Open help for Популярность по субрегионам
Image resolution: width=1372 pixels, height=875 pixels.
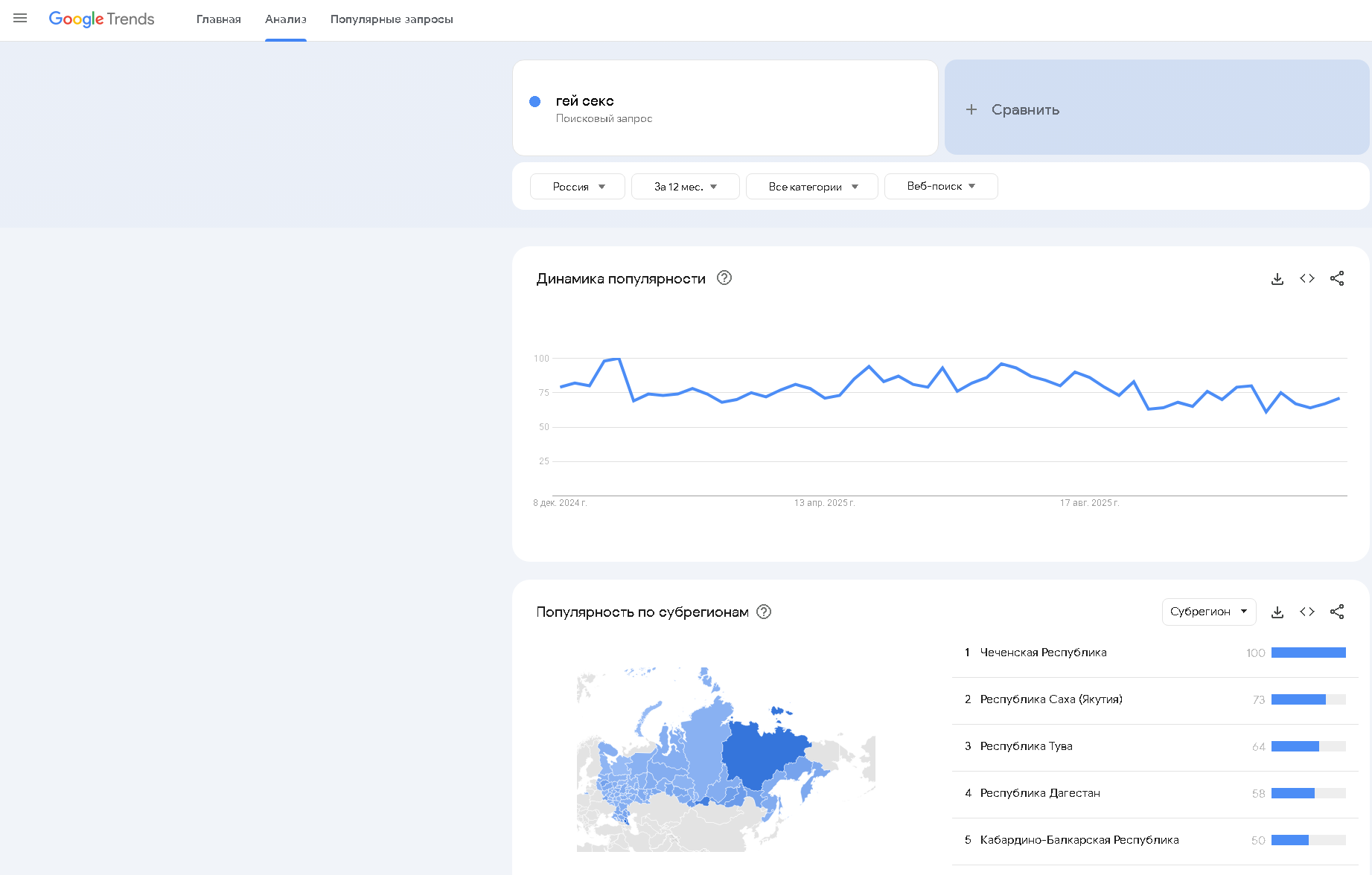coord(763,612)
